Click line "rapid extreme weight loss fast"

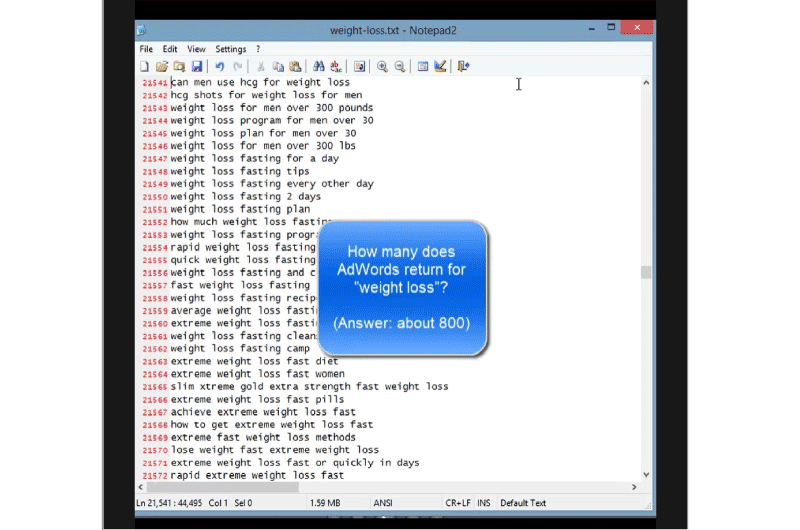[x=257, y=475]
